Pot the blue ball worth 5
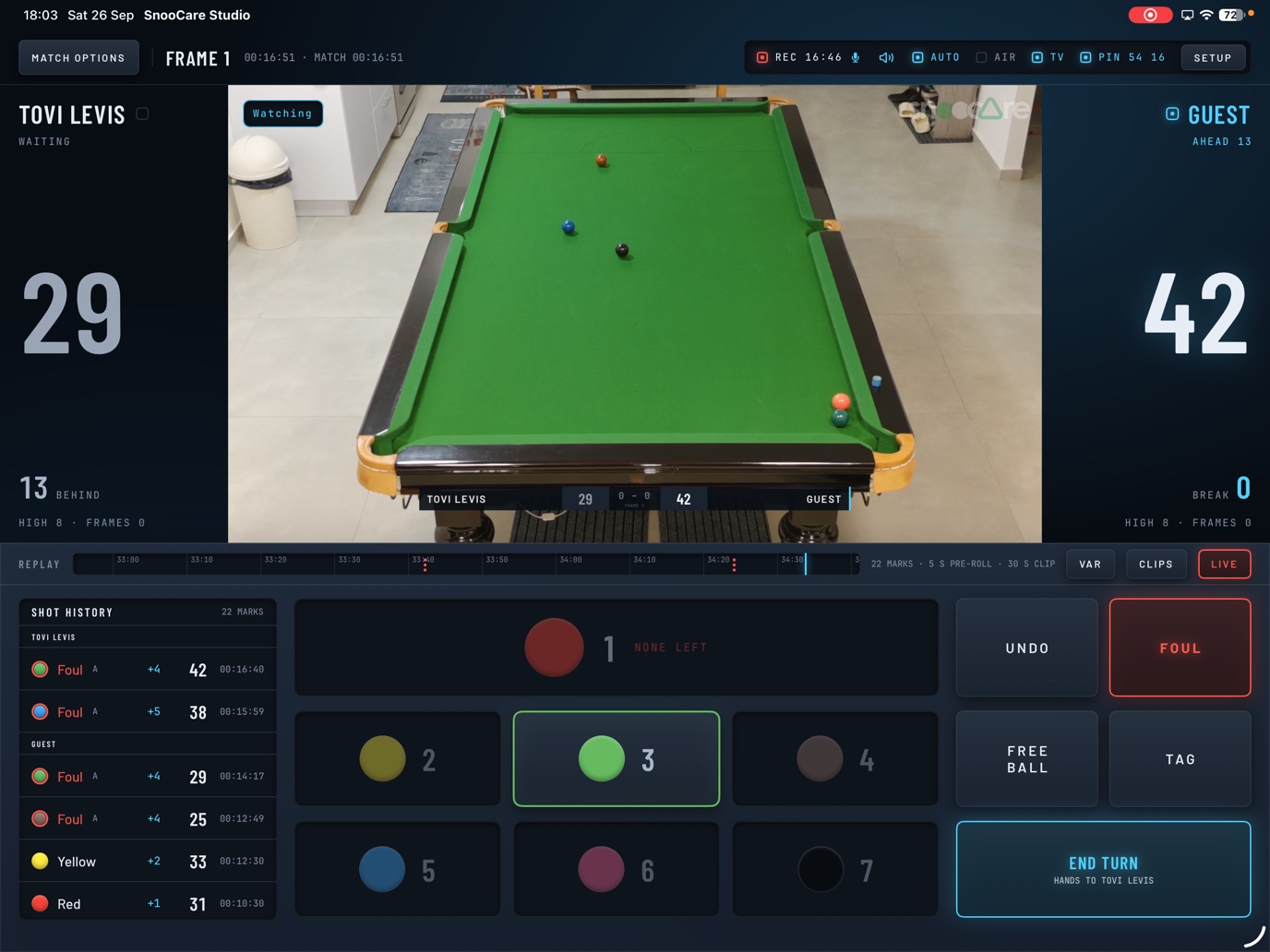This screenshot has height=952, width=1270. click(x=398, y=870)
